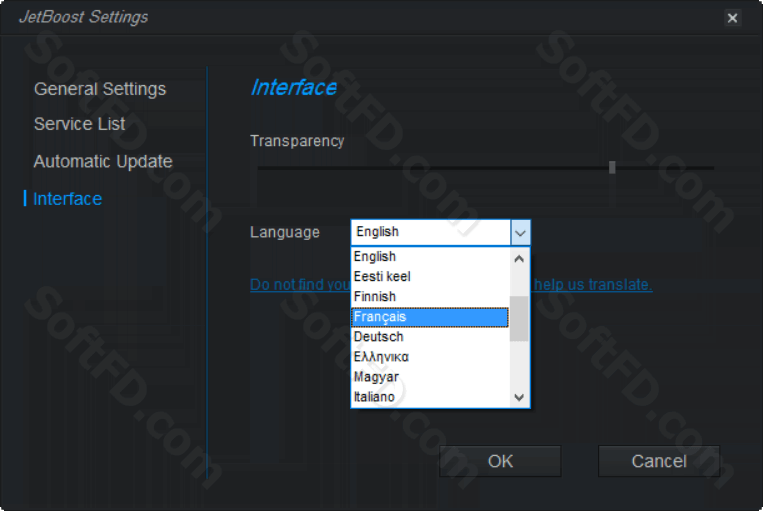Image resolution: width=763 pixels, height=511 pixels.
Task: Select Français in the language list
Action: [430, 317]
